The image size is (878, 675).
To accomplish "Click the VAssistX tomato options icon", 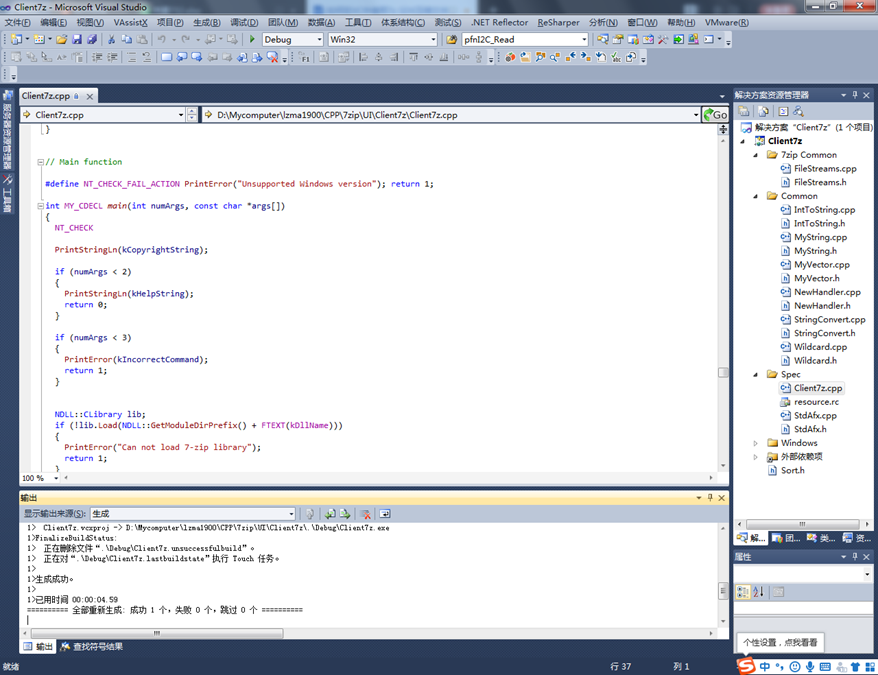I will 510,57.
